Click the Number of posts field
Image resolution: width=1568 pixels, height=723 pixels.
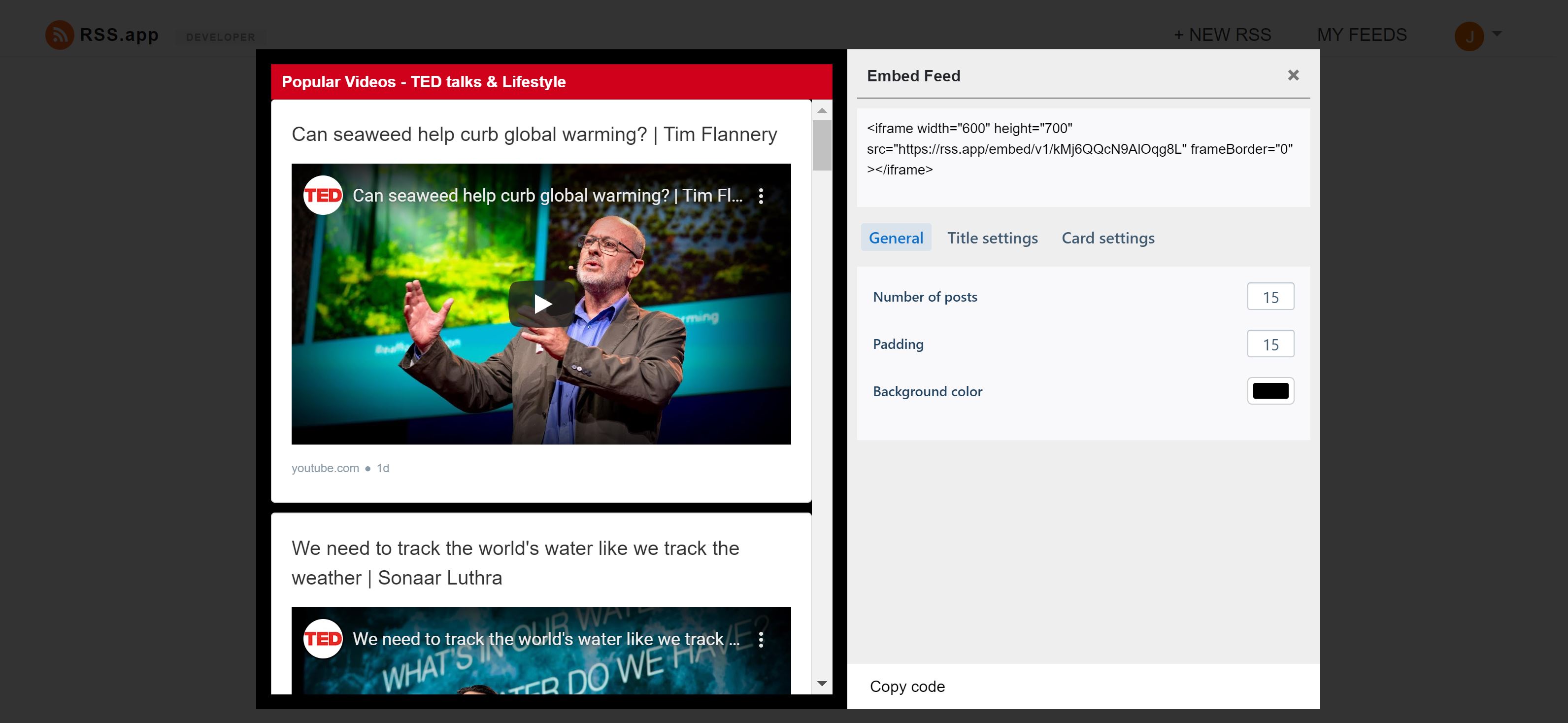coord(1270,297)
